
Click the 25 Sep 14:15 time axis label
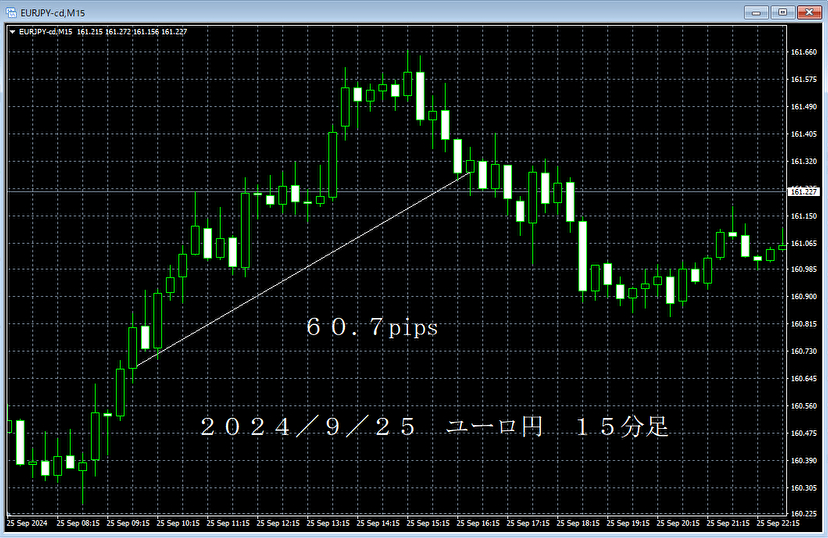click(x=378, y=523)
